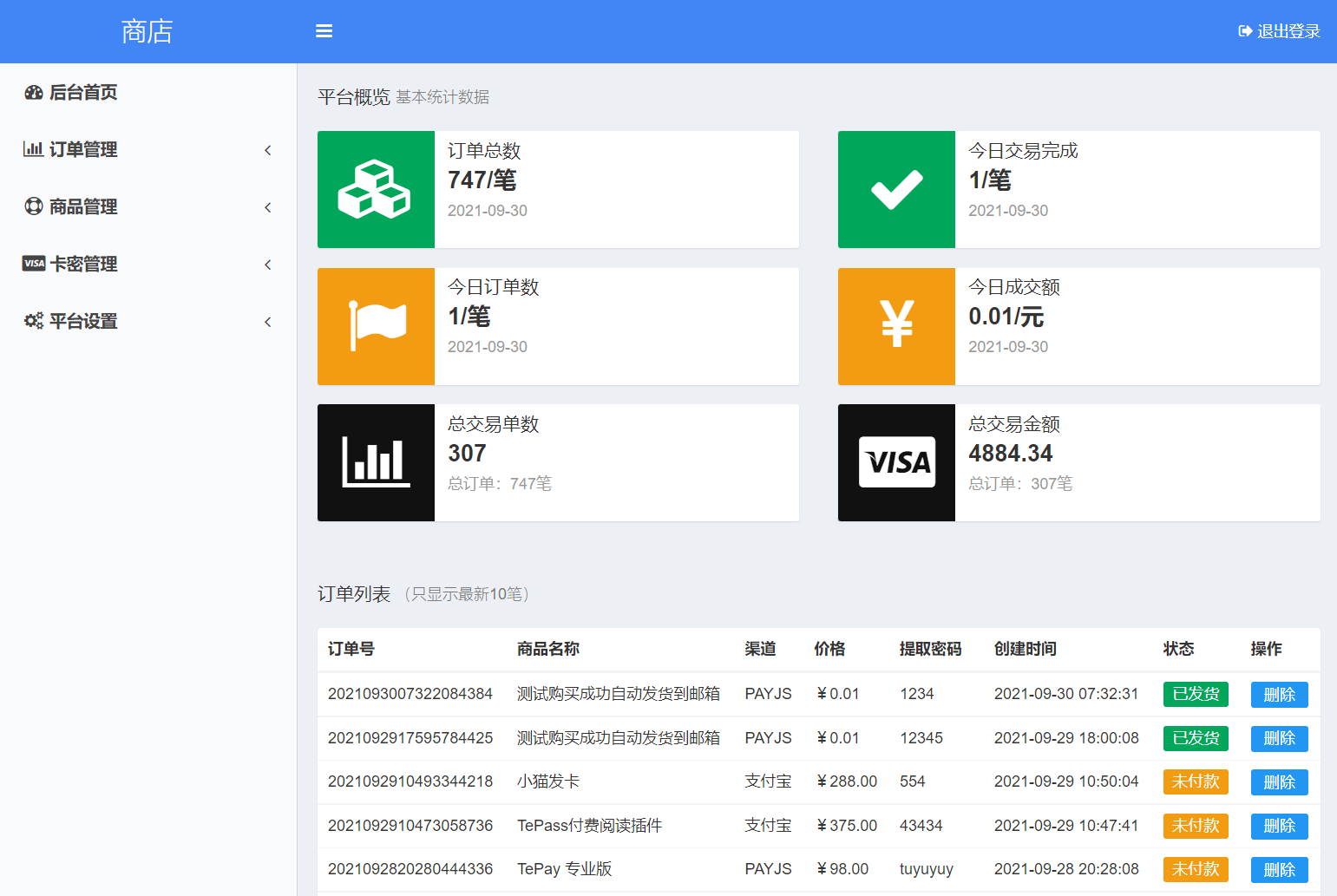1337x896 pixels.
Task: Expand the 平台设置 sidebar submenu arrow
Action: [267, 322]
